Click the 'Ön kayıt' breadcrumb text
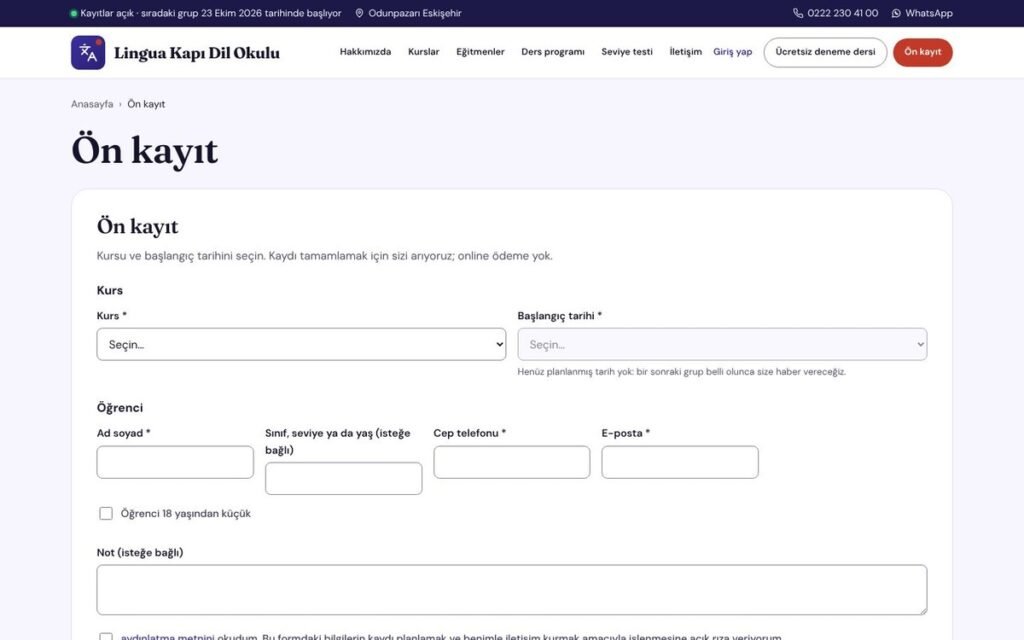Screen dimensions: 1024x640 (x=146, y=104)
